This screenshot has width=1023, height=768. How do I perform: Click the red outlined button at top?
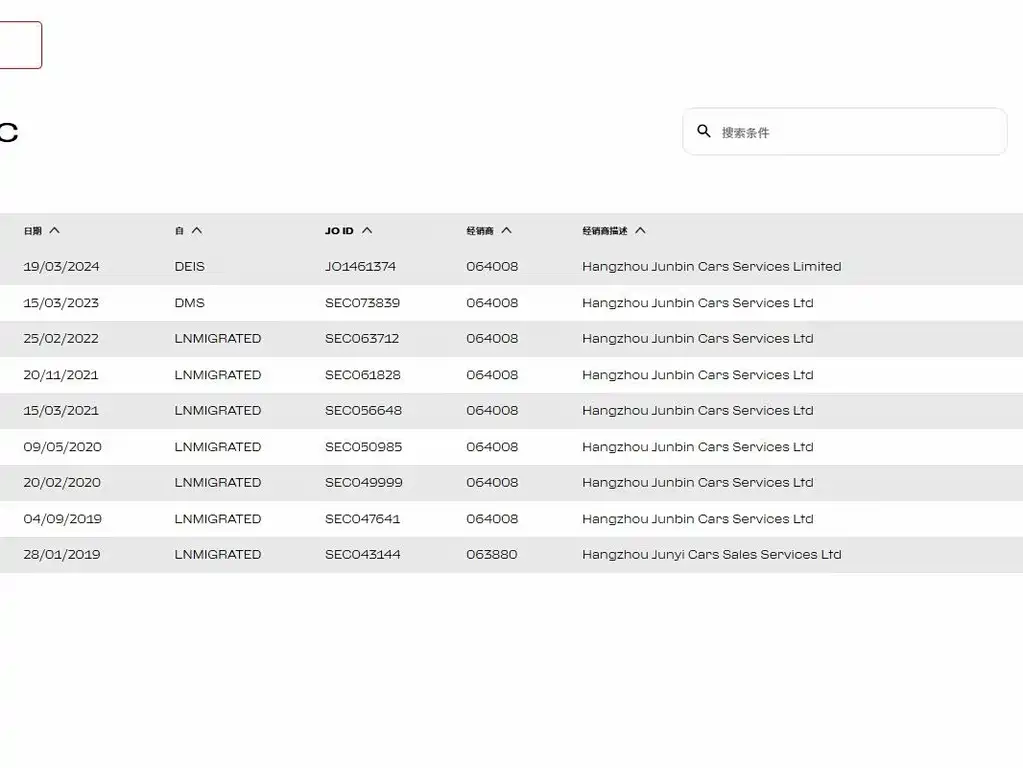tap(20, 45)
